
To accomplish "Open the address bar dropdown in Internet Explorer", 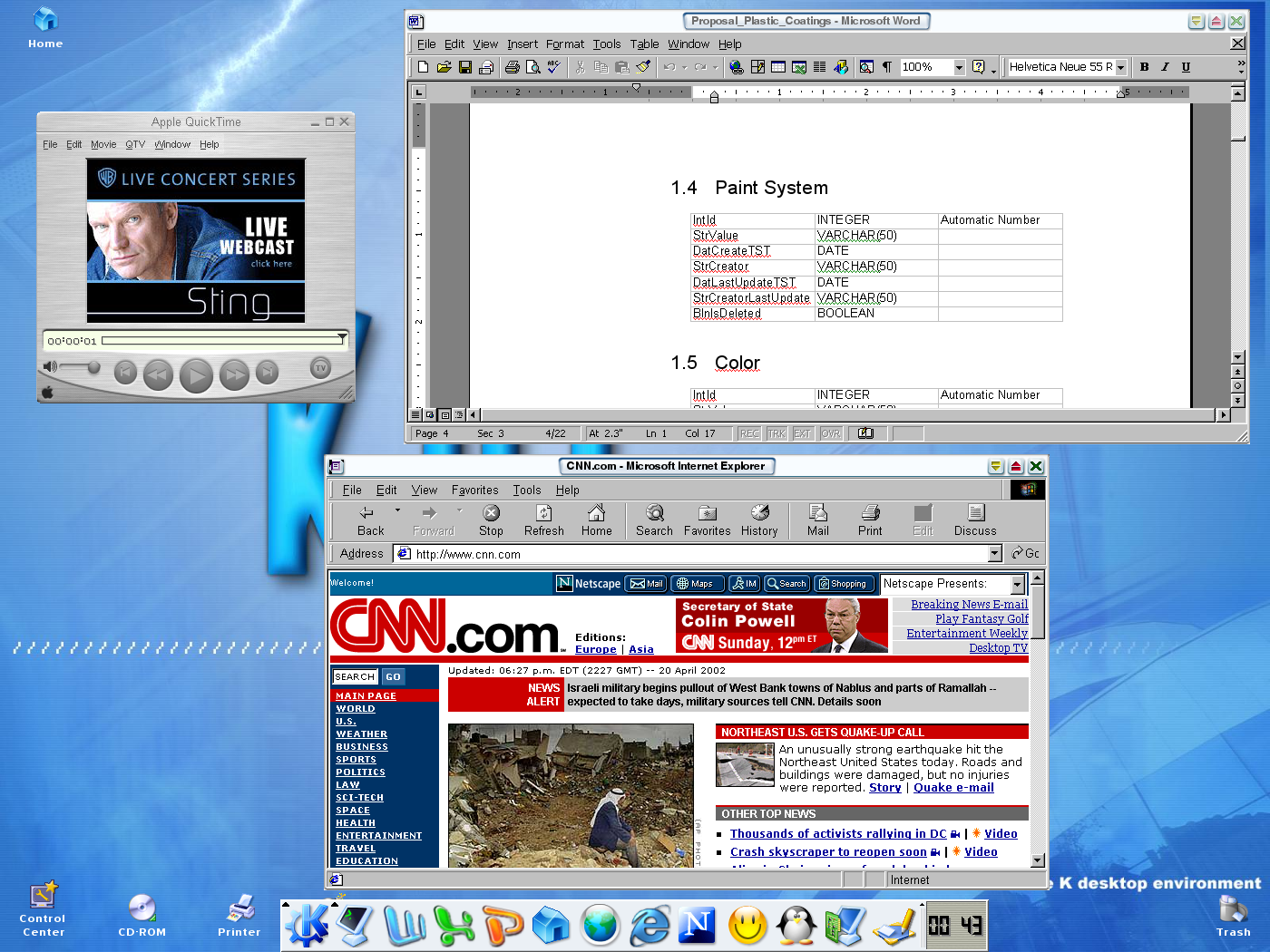I will [x=995, y=554].
